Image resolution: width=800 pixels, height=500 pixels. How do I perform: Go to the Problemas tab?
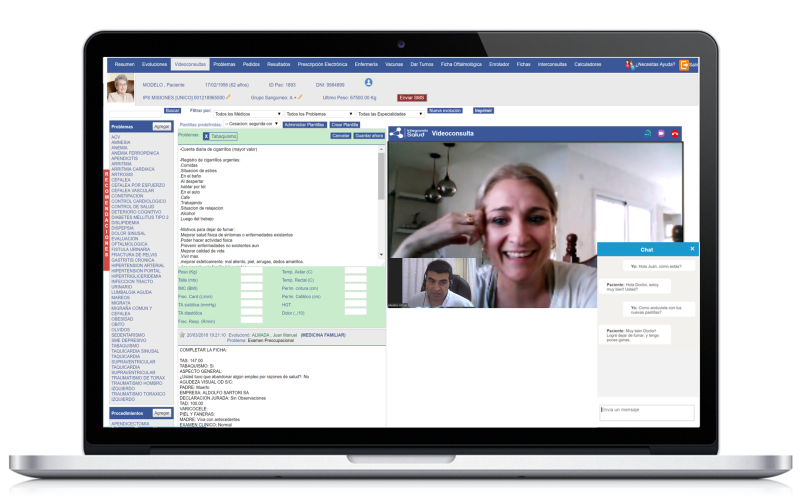(224, 64)
